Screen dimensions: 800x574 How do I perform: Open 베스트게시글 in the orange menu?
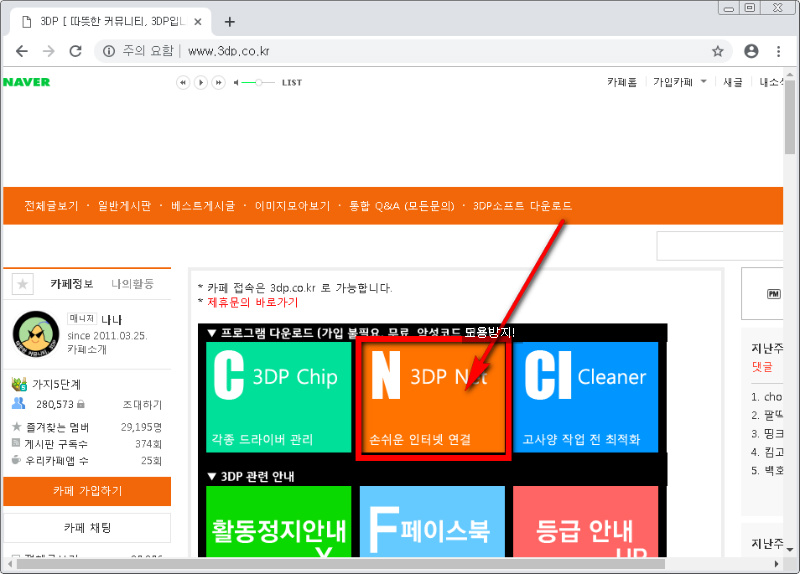203,206
